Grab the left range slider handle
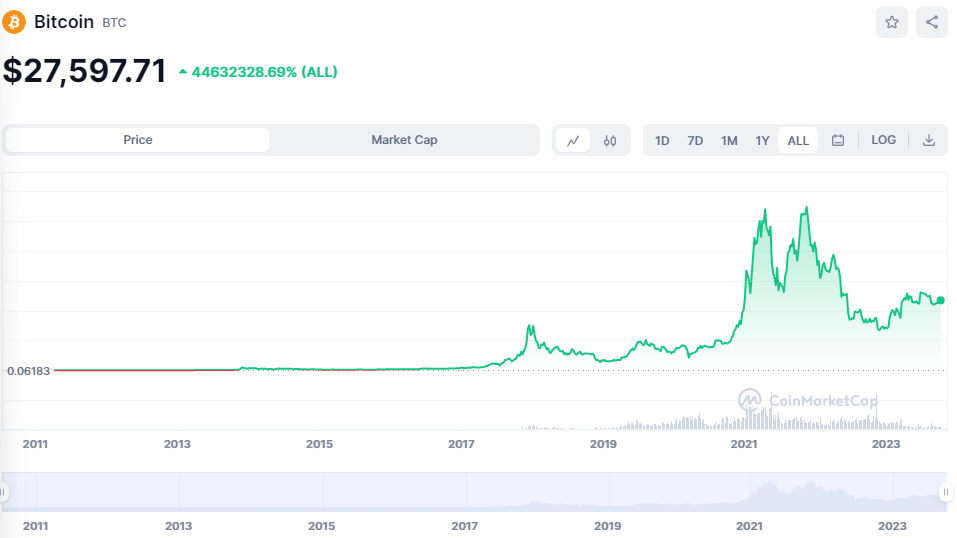 4,492
